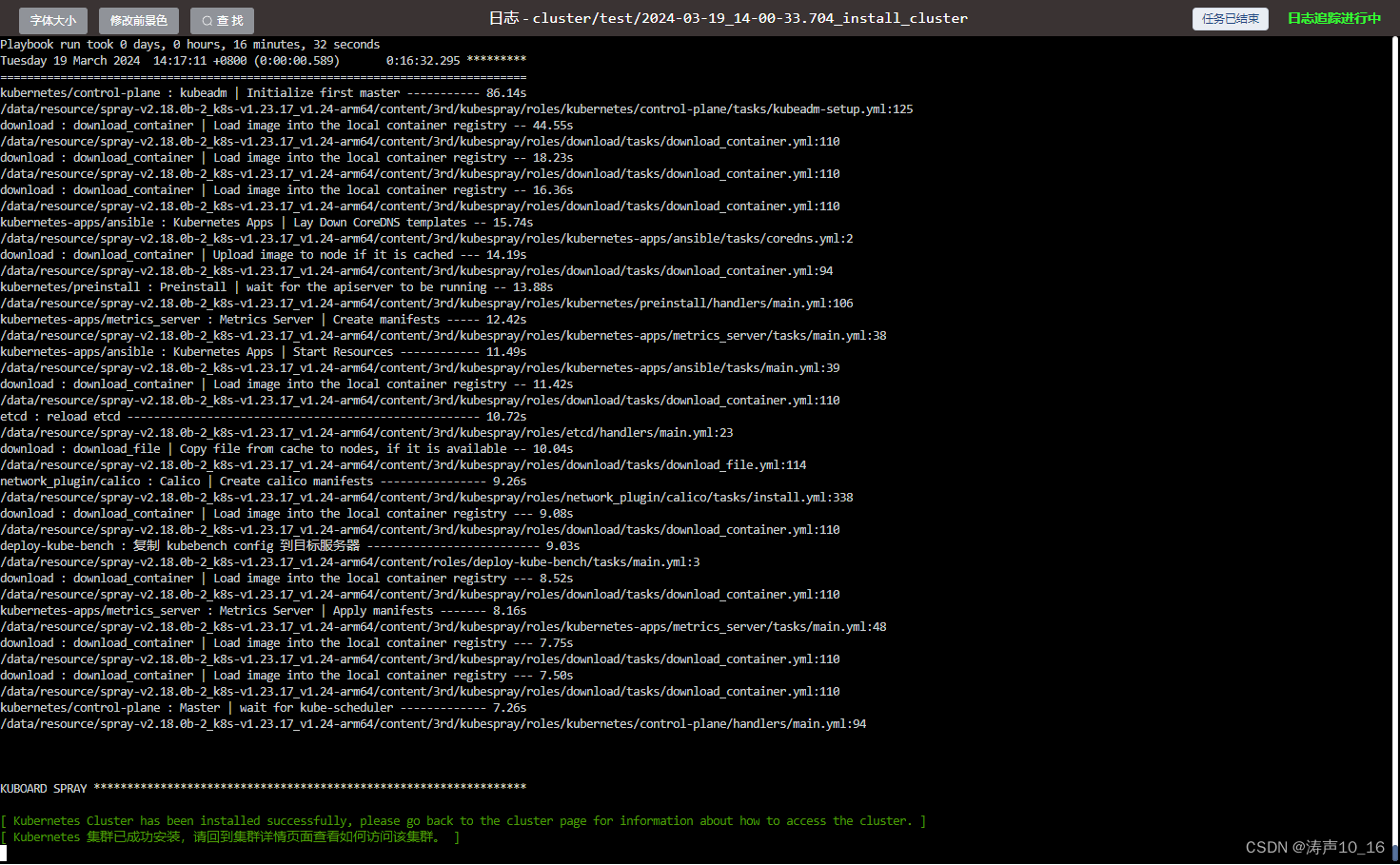
Task: Select the Load image line with 9.08s
Action: [286, 514]
